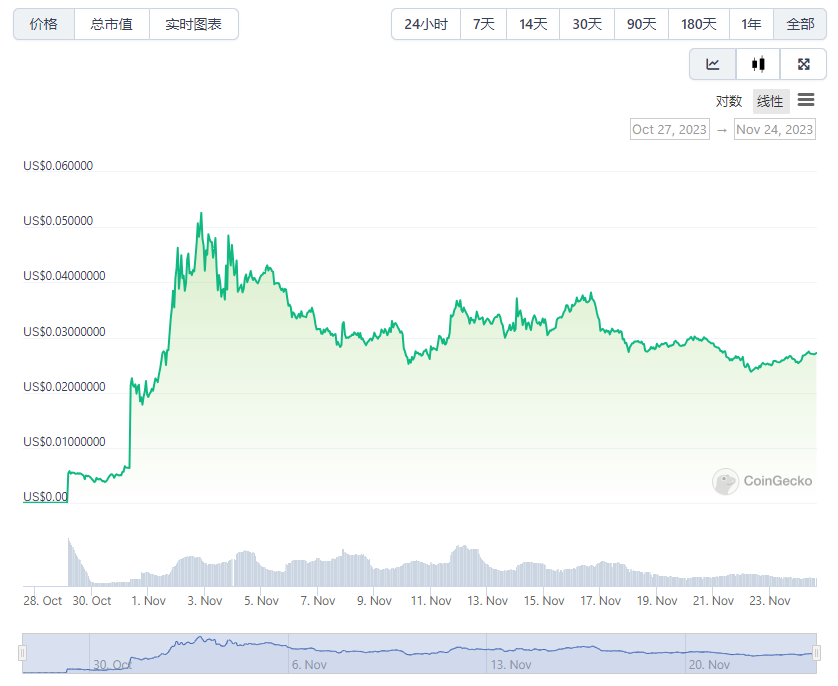
Task: Open the chart hamburger menu
Action: coord(806,100)
